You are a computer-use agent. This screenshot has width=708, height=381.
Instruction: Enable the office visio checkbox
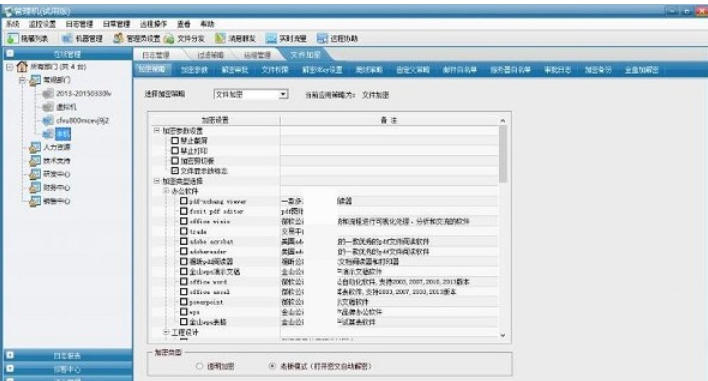pos(184,221)
